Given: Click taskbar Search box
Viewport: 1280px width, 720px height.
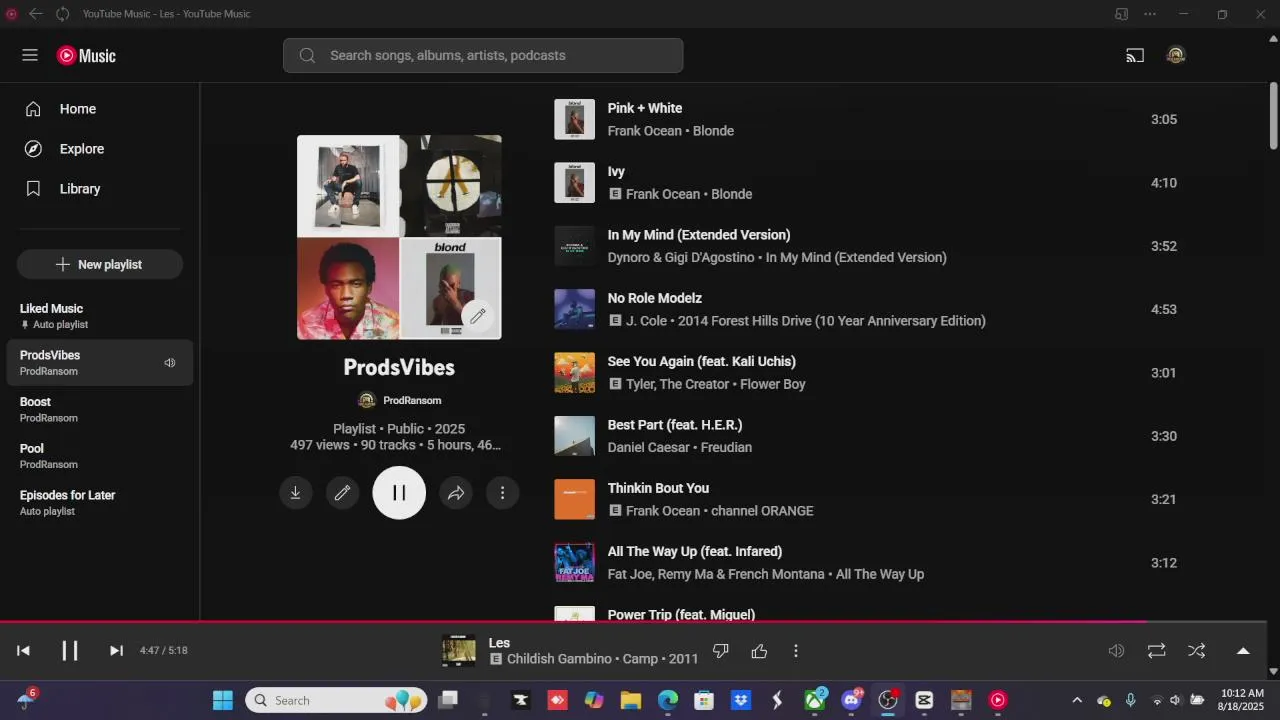Looking at the screenshot, I should click(336, 700).
